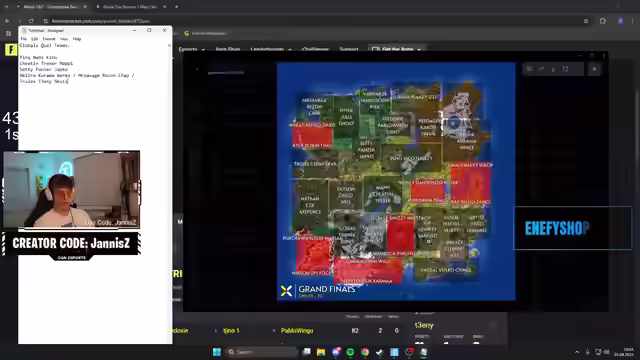The width and height of the screenshot is (640, 360).
Task: Close the map image viewer overlay
Action: pyautogui.click(x=594, y=69)
